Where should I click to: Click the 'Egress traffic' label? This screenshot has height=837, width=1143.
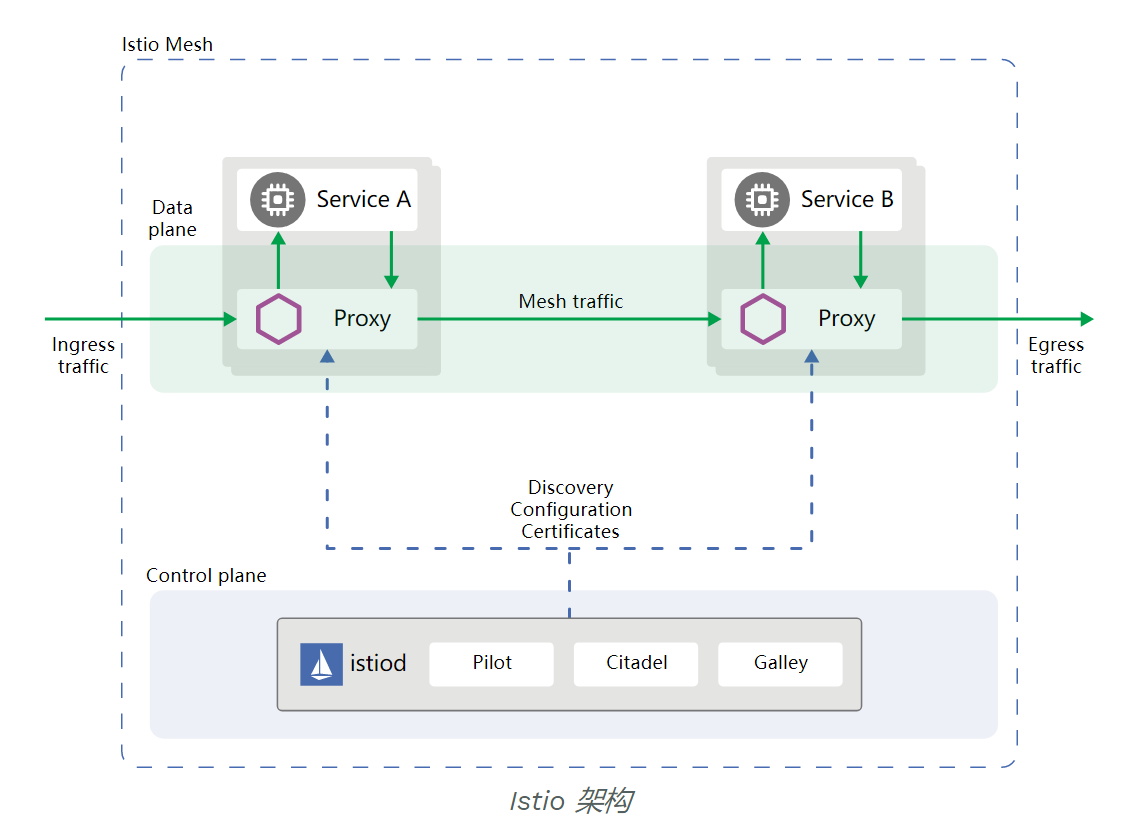pyautogui.click(x=1056, y=355)
